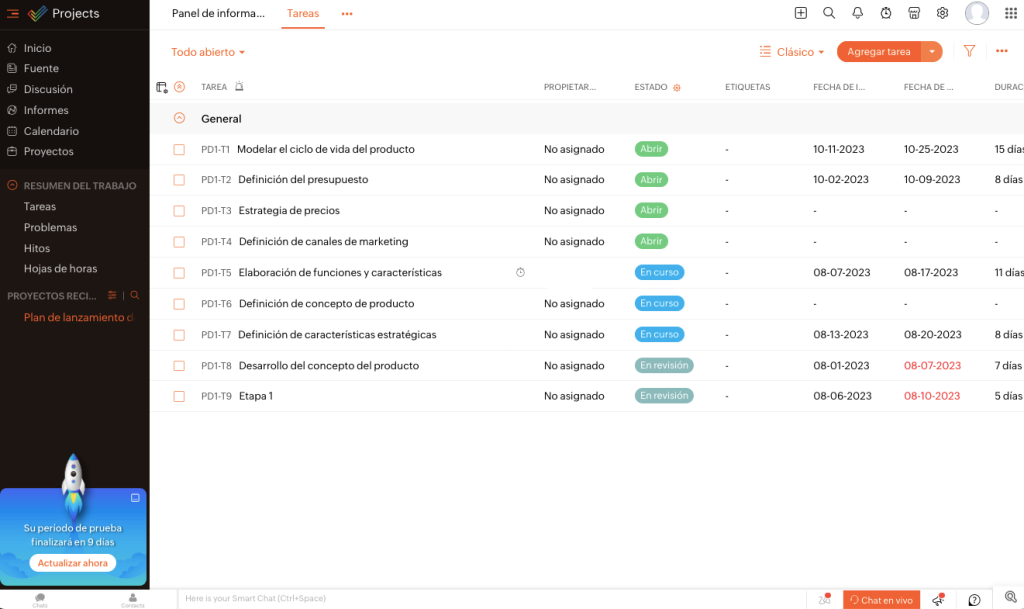Open the apps grid icon in top right

(1009, 13)
